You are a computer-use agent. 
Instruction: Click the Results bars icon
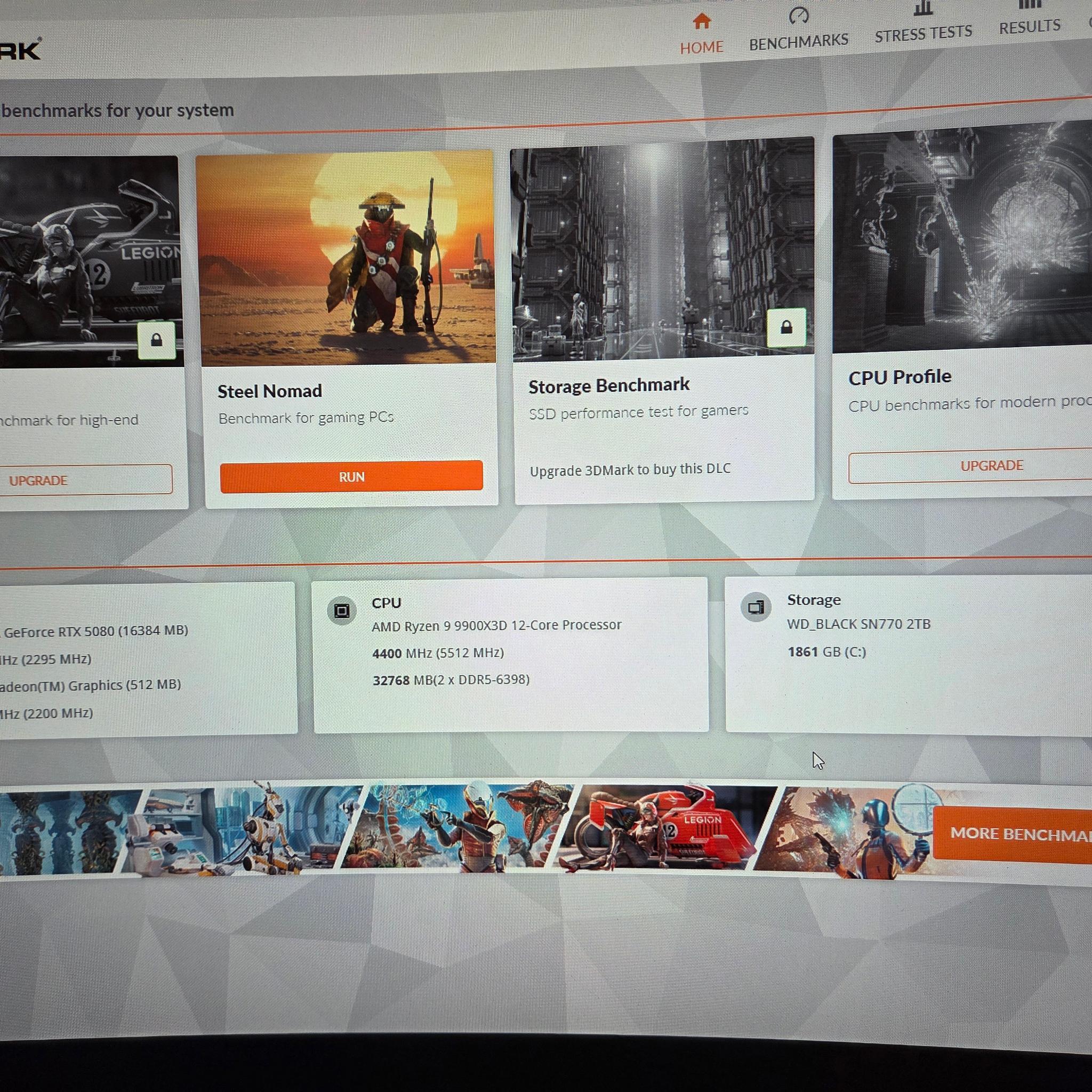pos(1029,4)
